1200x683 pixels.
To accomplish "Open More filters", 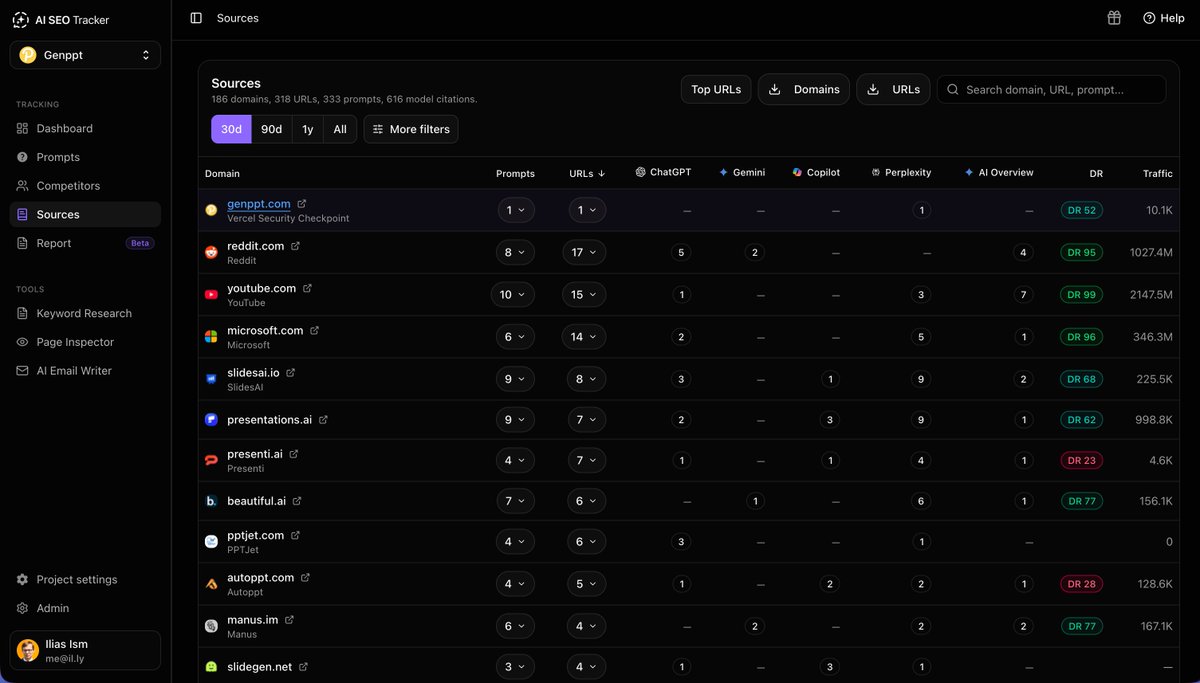I will [x=411, y=129].
